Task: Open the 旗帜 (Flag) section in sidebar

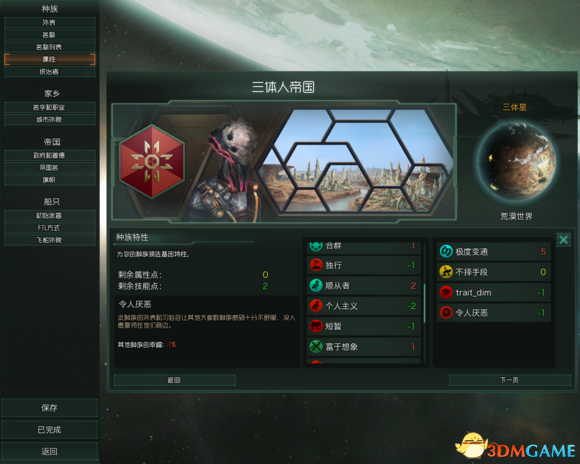Action: [x=50, y=180]
